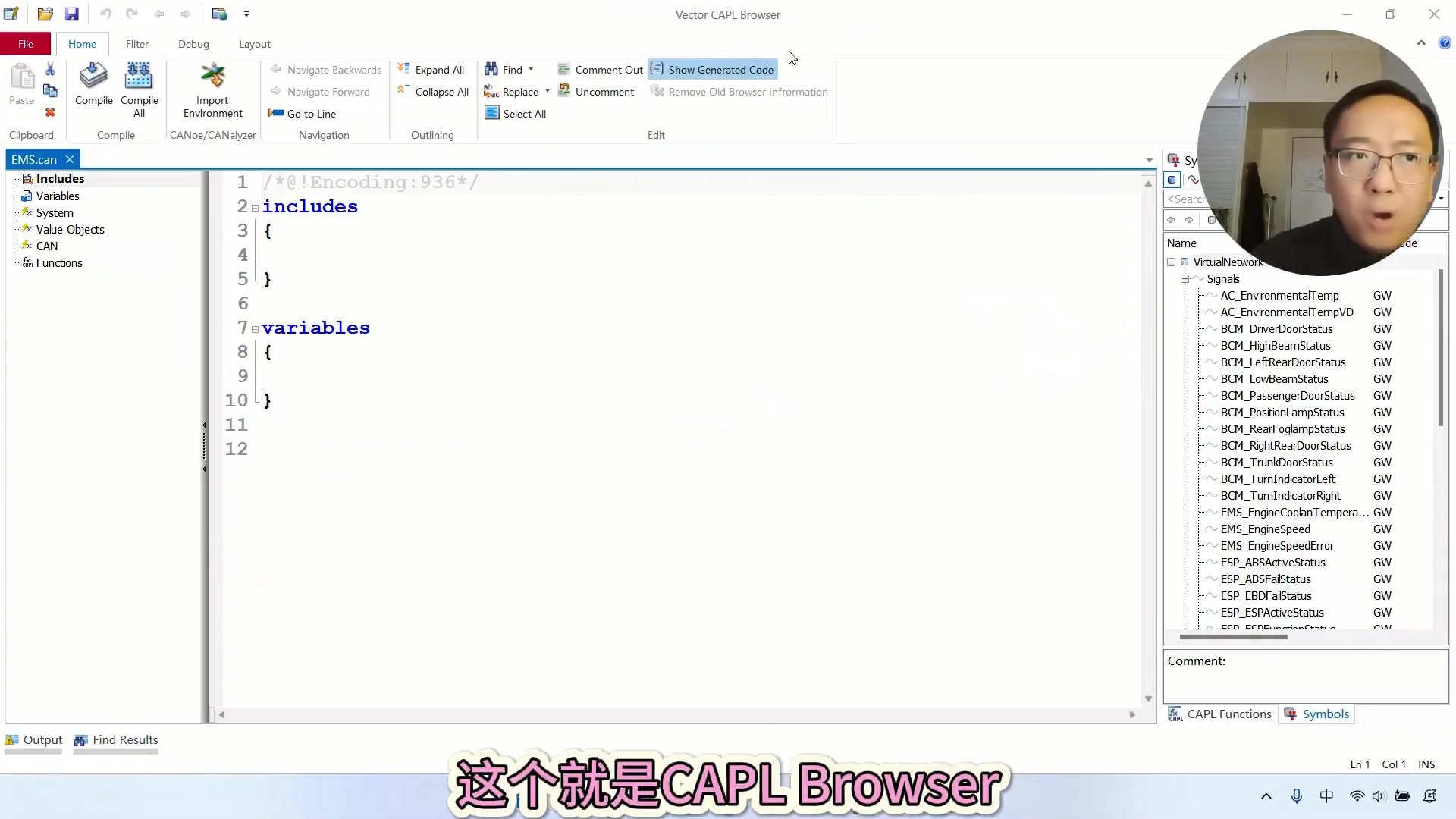Select signal BCM_HighBeamStatus
This screenshot has height=819, width=1456.
point(1275,346)
